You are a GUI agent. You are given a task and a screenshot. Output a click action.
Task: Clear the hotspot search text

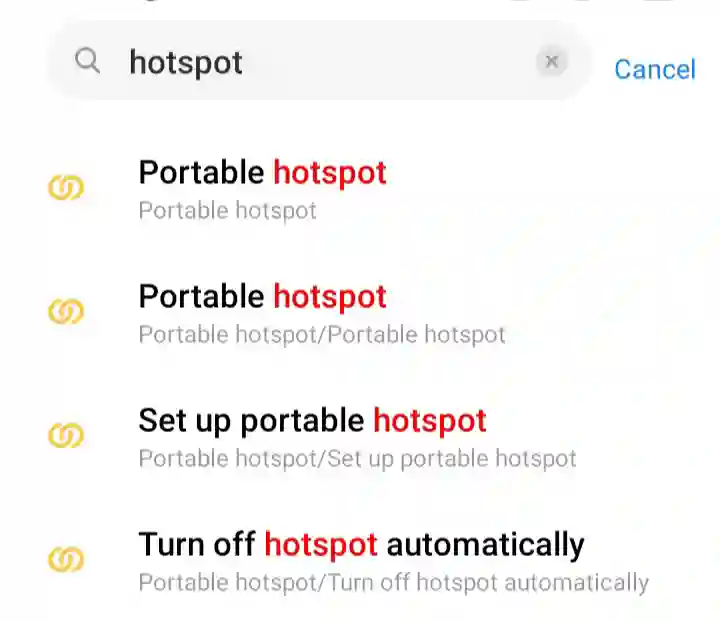click(551, 62)
